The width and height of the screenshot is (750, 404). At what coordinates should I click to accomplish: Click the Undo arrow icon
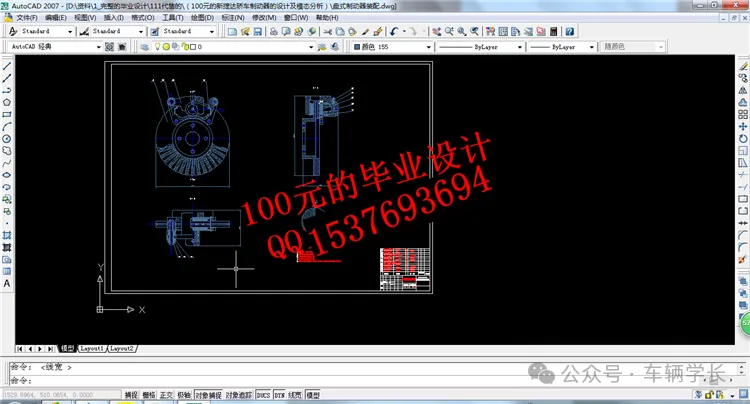(x=394, y=32)
